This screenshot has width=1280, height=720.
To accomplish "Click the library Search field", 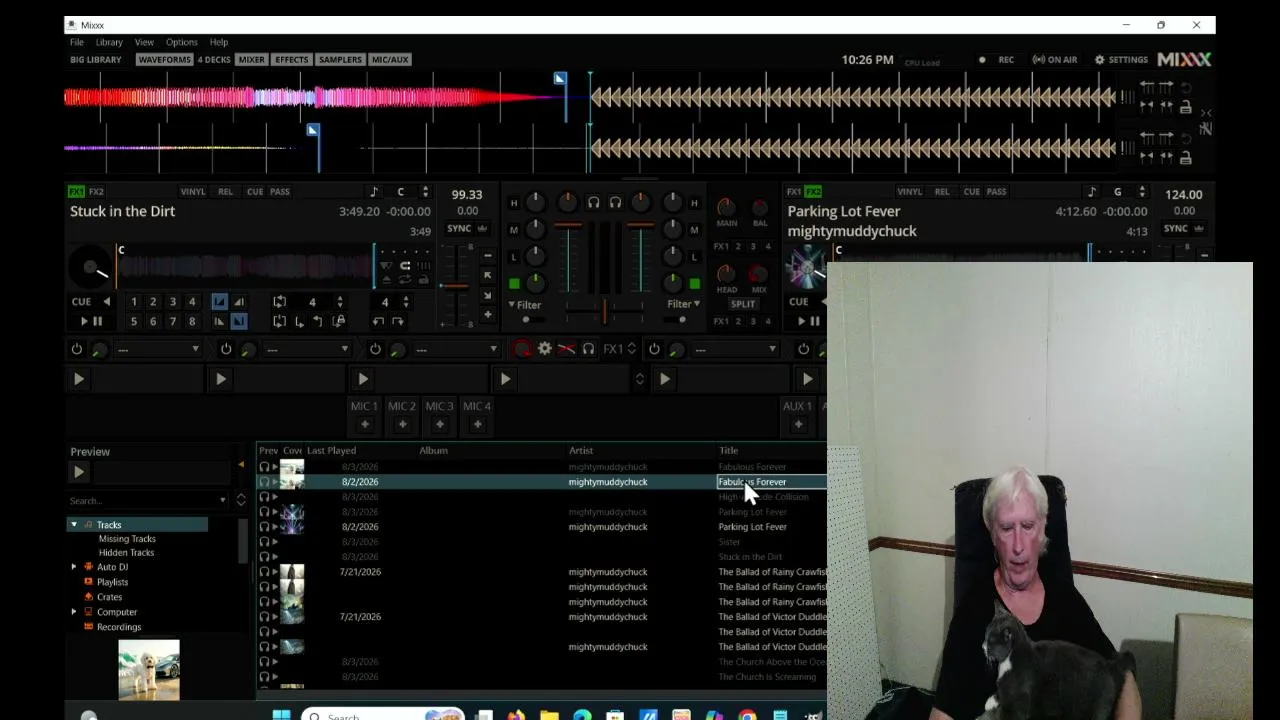I will click(148, 500).
